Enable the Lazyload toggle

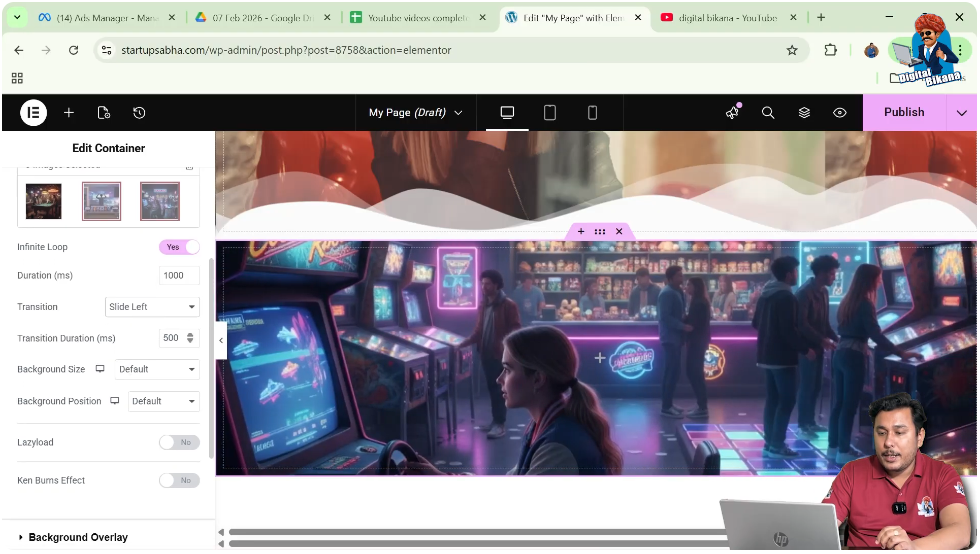point(179,442)
